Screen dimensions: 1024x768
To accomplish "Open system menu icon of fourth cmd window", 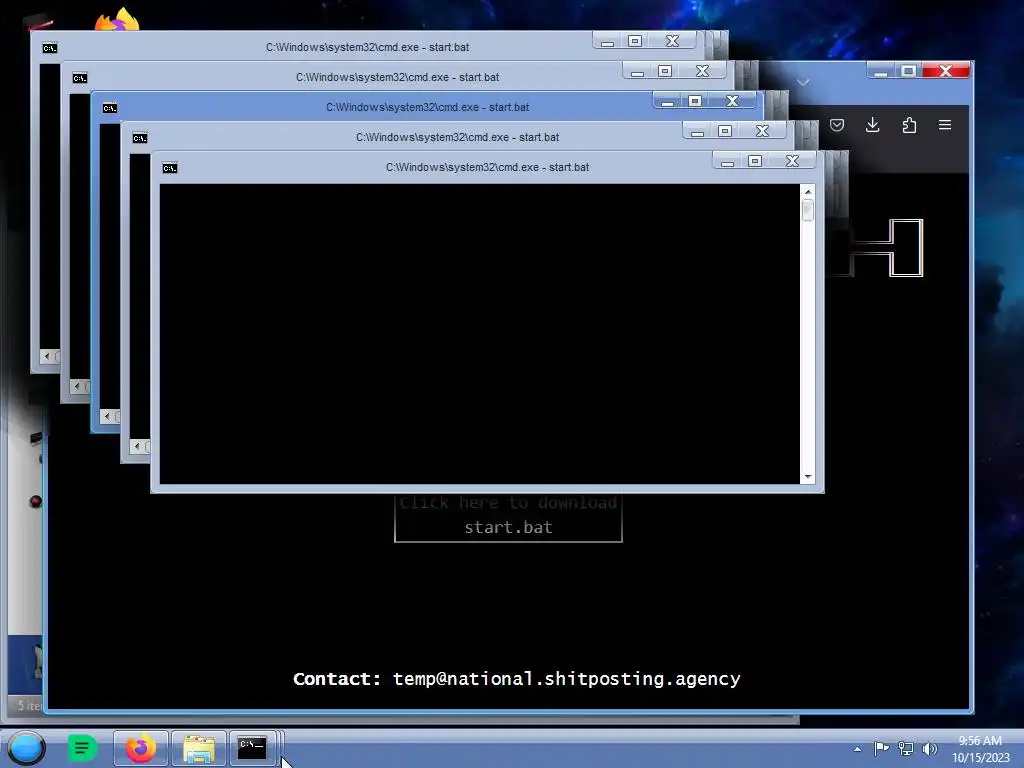I will pos(140,138).
